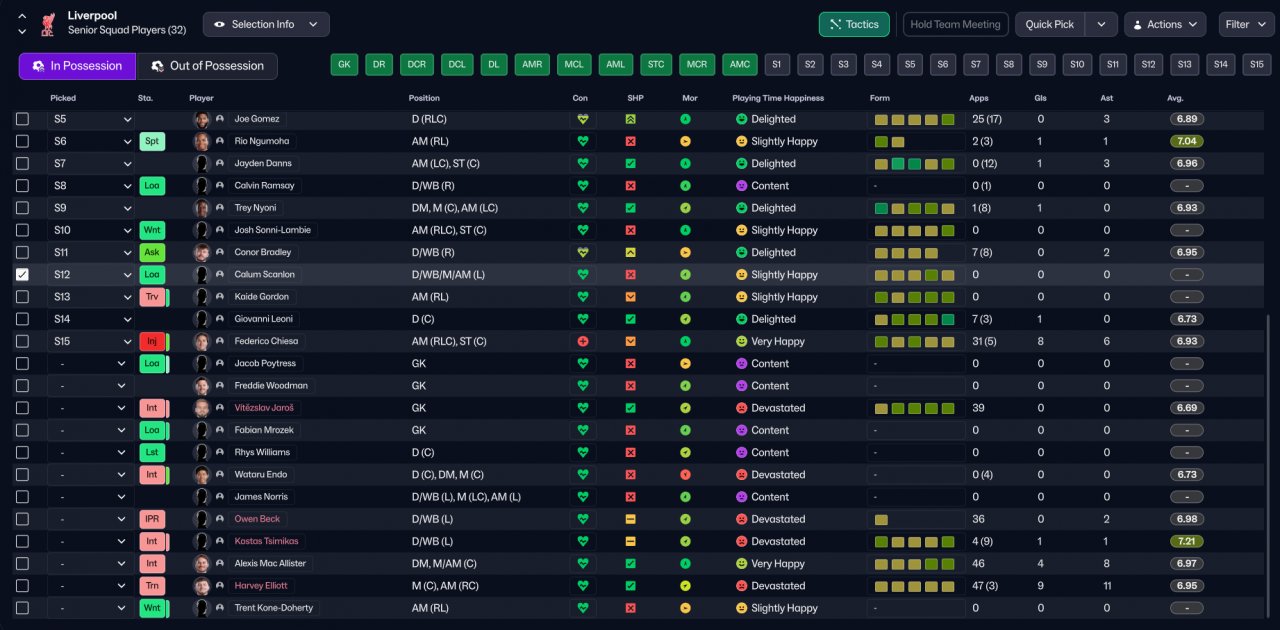The image size is (1280, 630).
Task: Open Owen Beck's player name link
Action: pyautogui.click(x=257, y=519)
